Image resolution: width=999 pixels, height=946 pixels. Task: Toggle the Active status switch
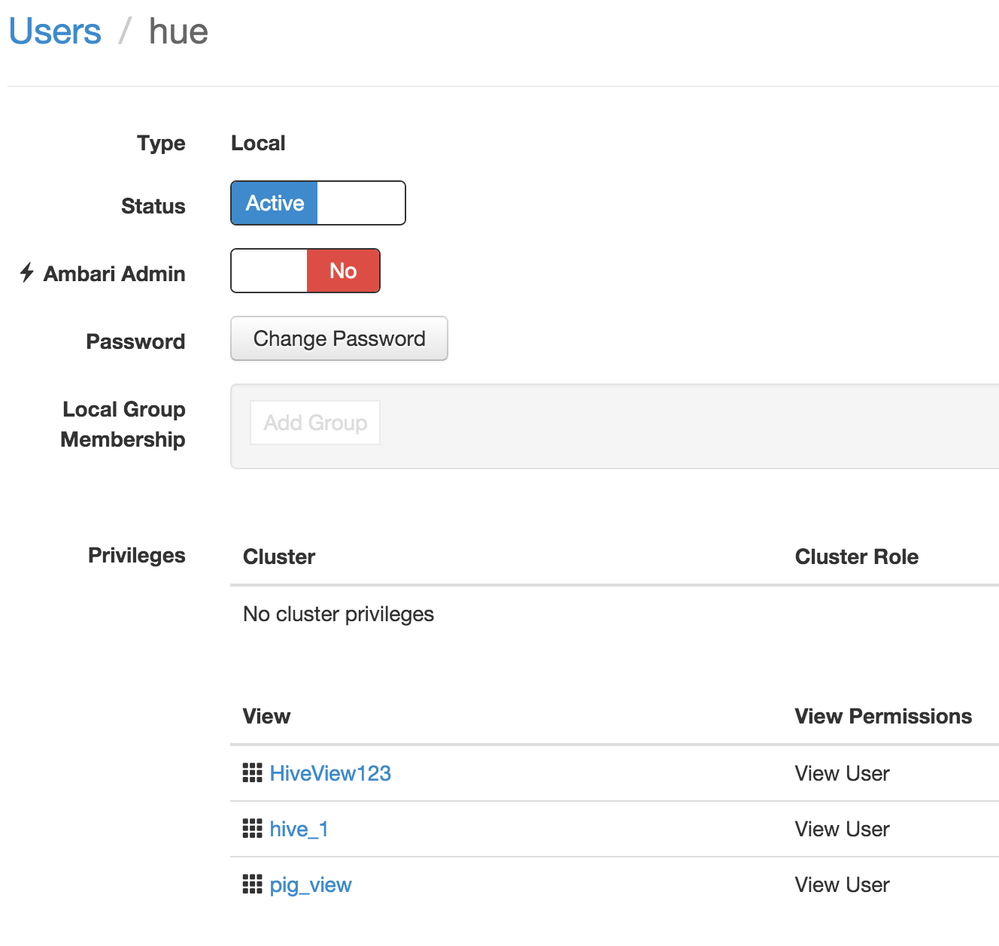[318, 203]
